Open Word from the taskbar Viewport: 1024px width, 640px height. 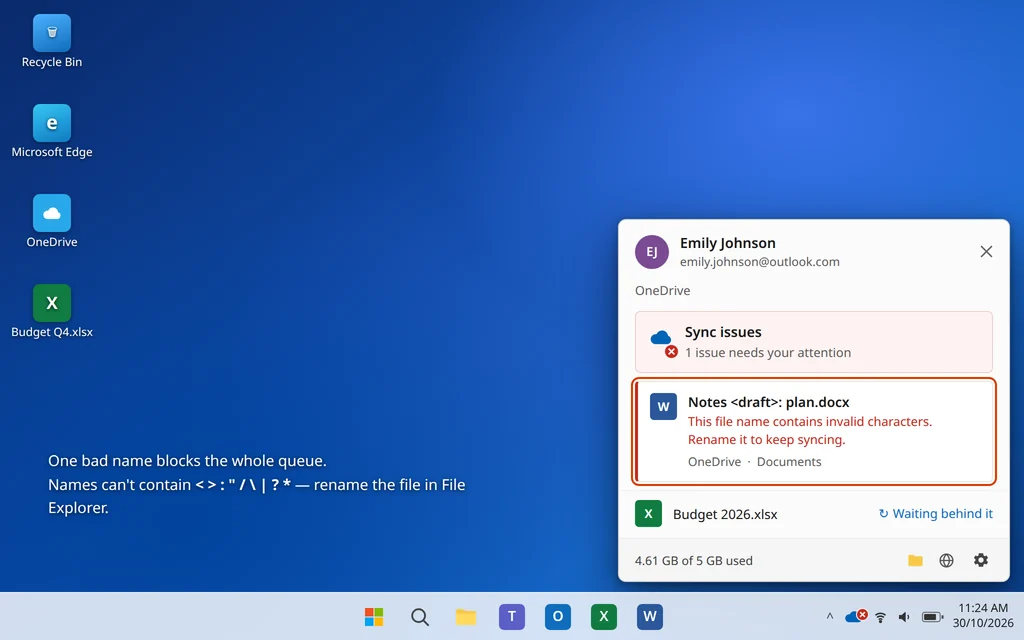tap(650, 616)
